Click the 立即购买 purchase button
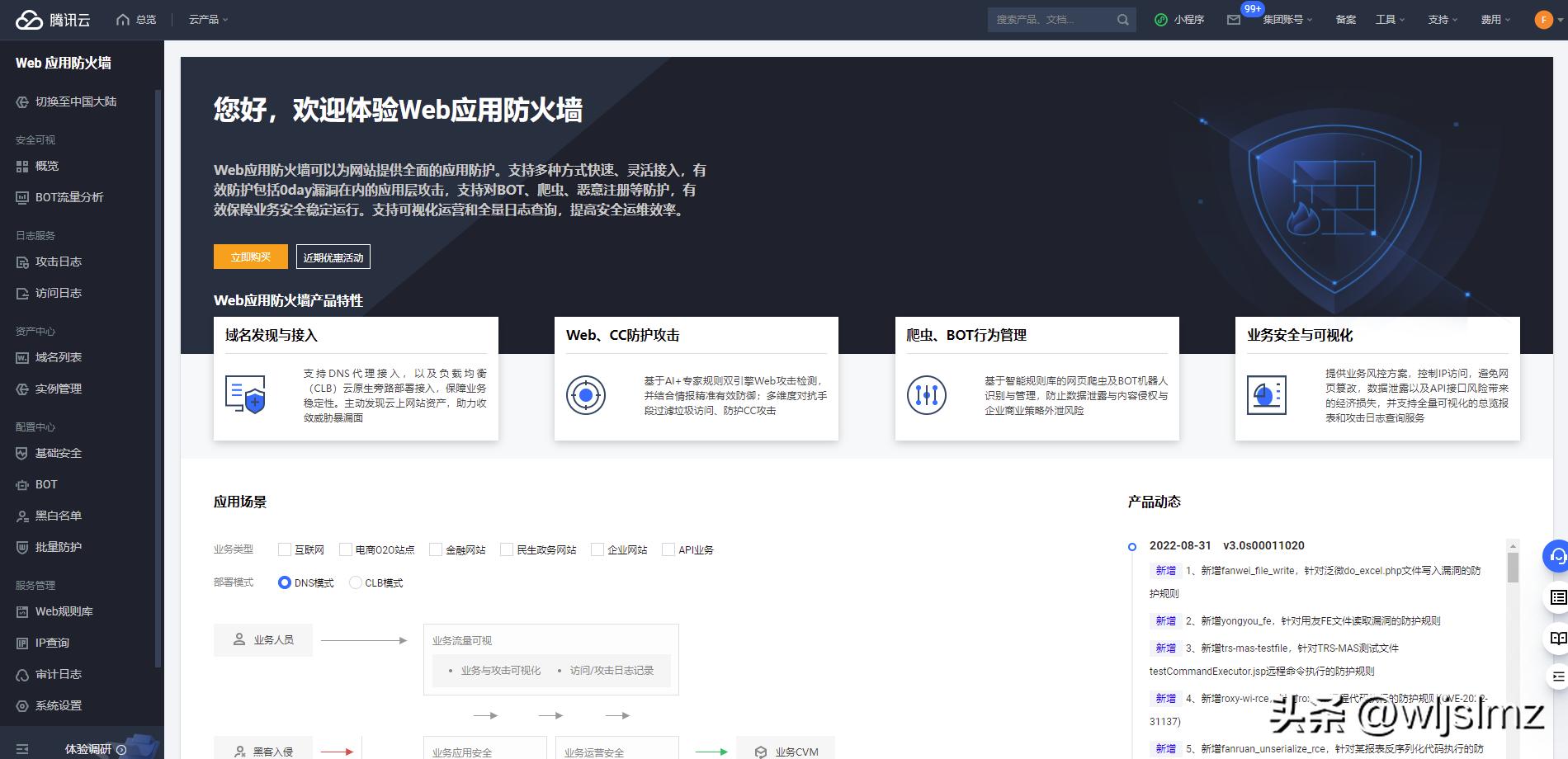 pos(249,257)
